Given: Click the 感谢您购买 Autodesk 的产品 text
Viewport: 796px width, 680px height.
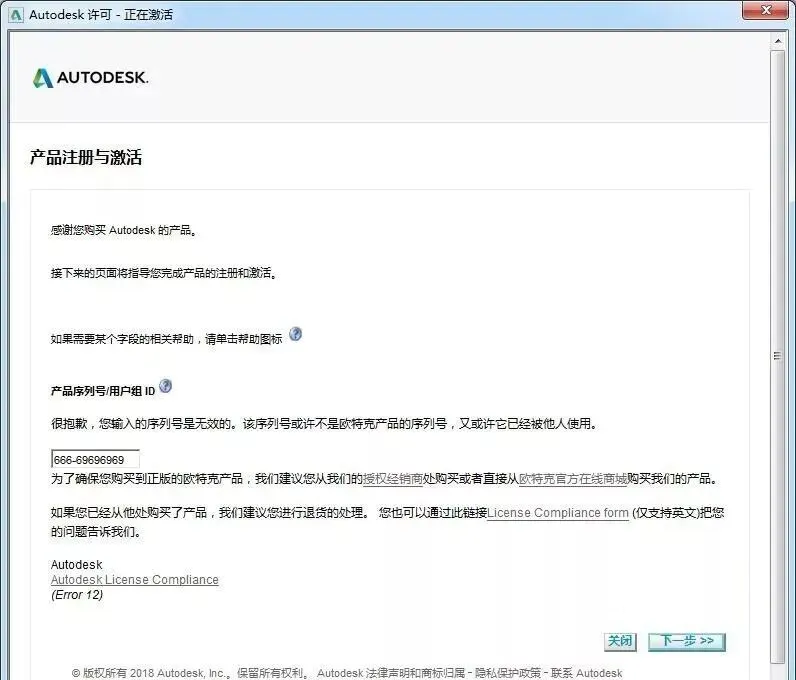Looking at the screenshot, I should 123,230.
